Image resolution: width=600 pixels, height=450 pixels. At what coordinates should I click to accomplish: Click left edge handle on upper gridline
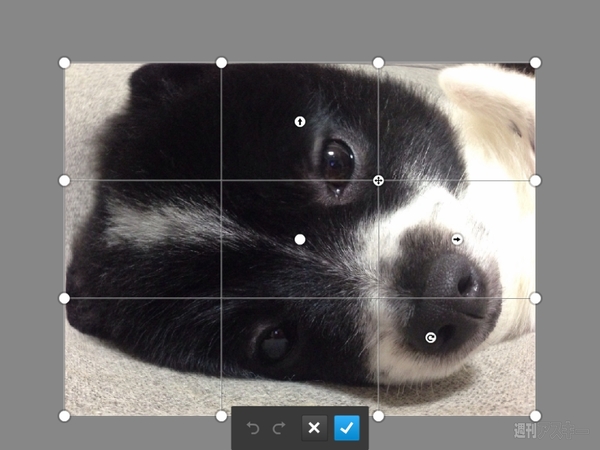coord(64,180)
